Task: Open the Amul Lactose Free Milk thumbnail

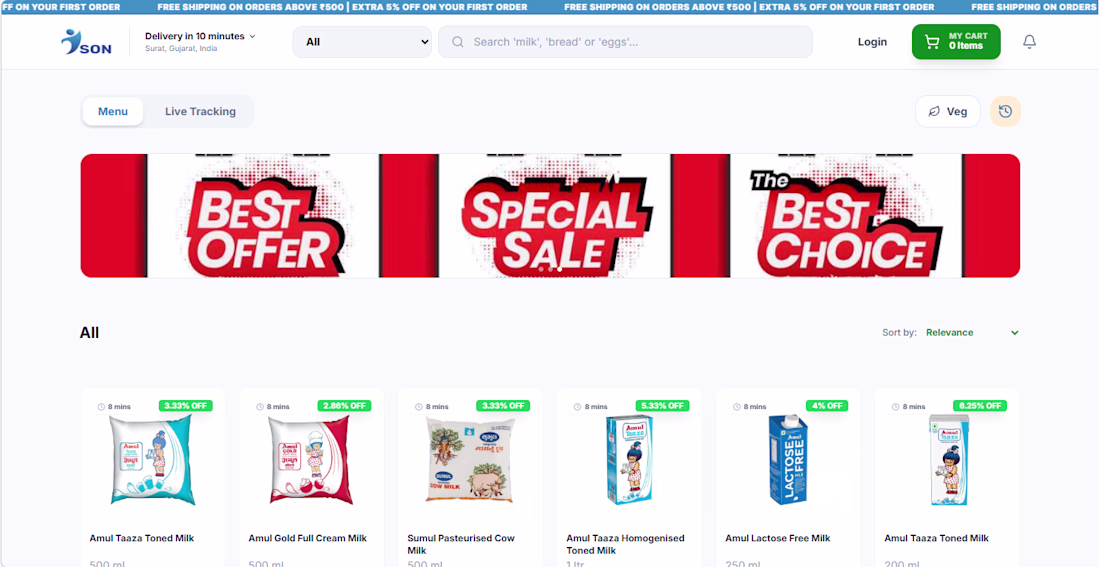Action: click(788, 460)
